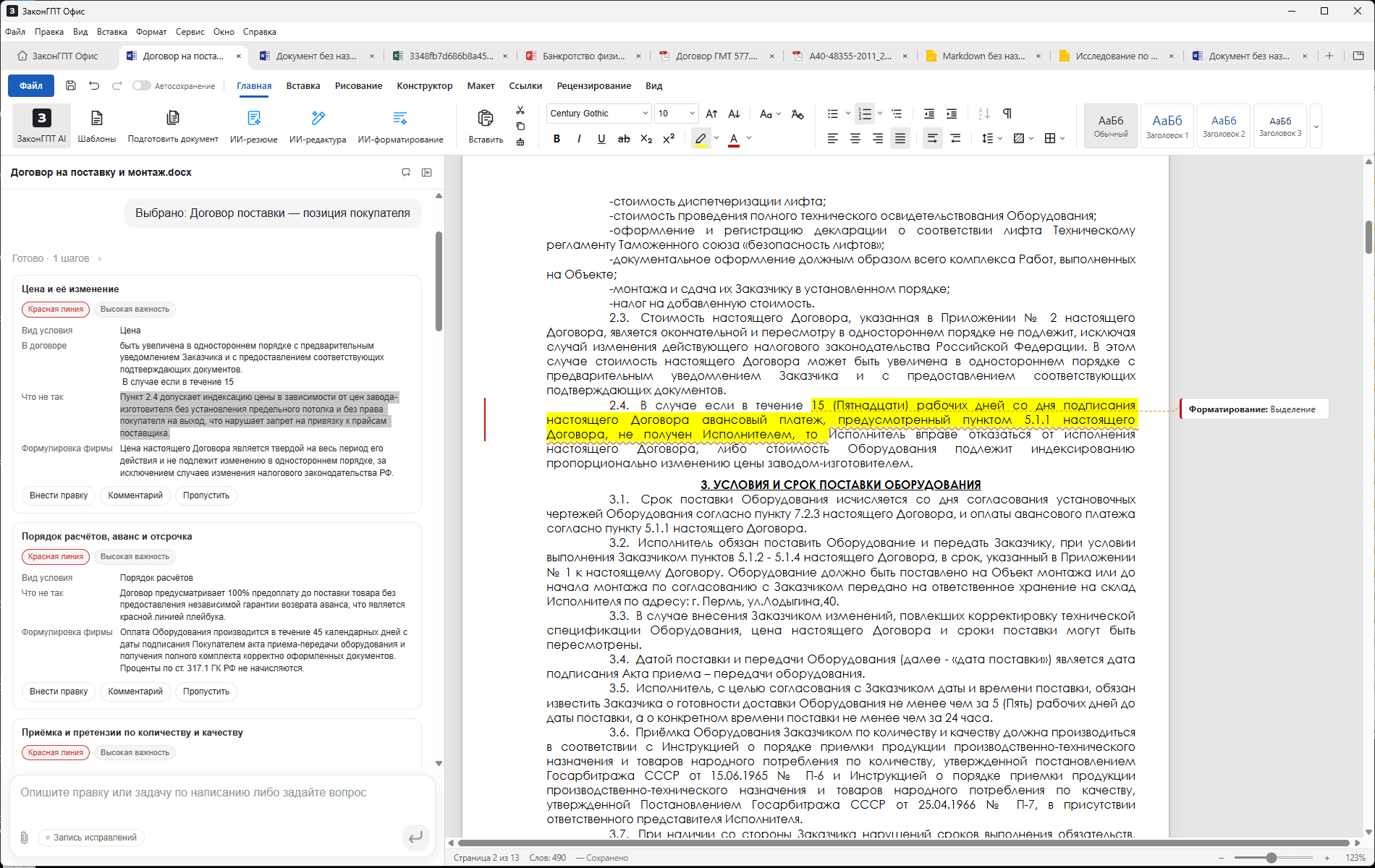The width and height of the screenshot is (1375, 868).
Task: Send message with enter arrow button
Action: pos(415,837)
